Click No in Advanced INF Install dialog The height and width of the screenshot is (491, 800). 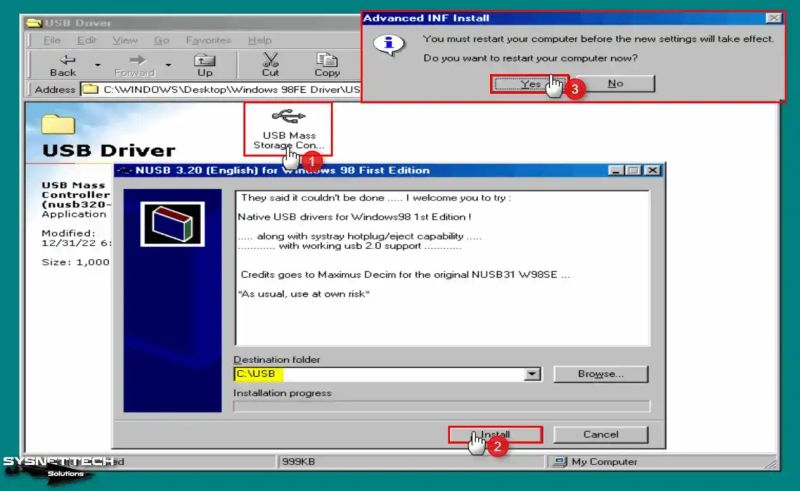(615, 84)
